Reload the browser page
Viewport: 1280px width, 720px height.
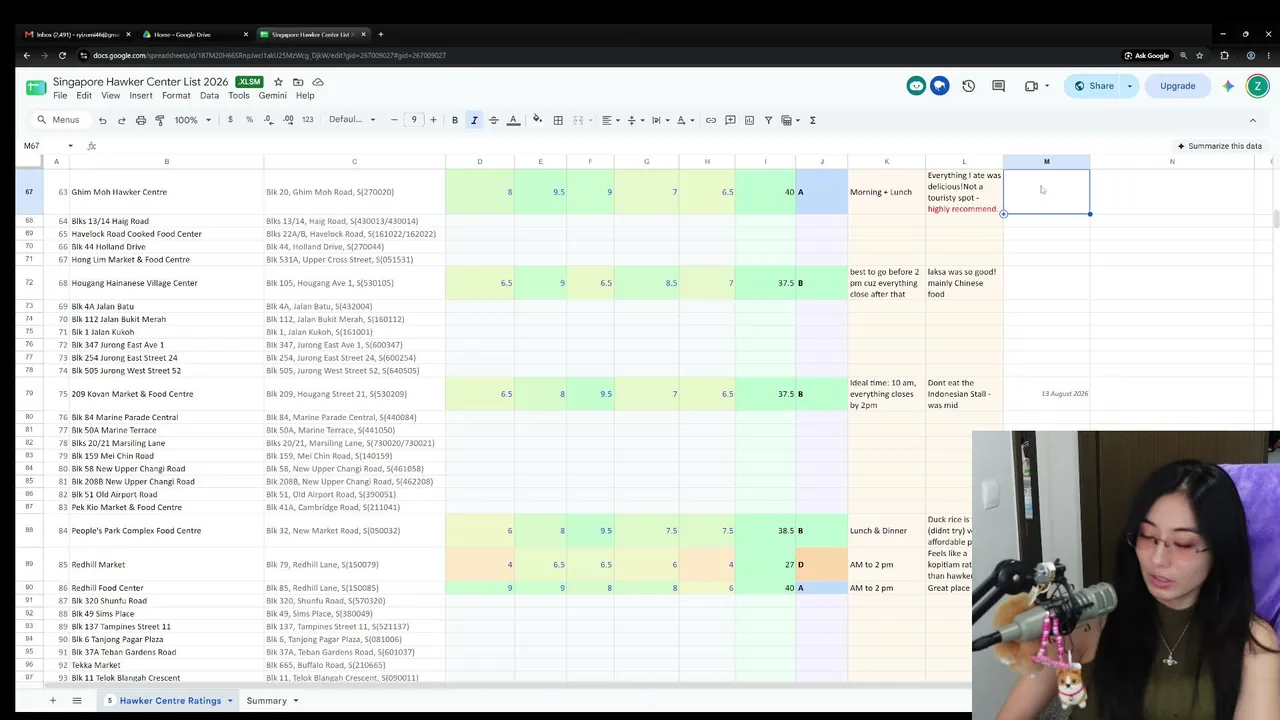point(62,56)
